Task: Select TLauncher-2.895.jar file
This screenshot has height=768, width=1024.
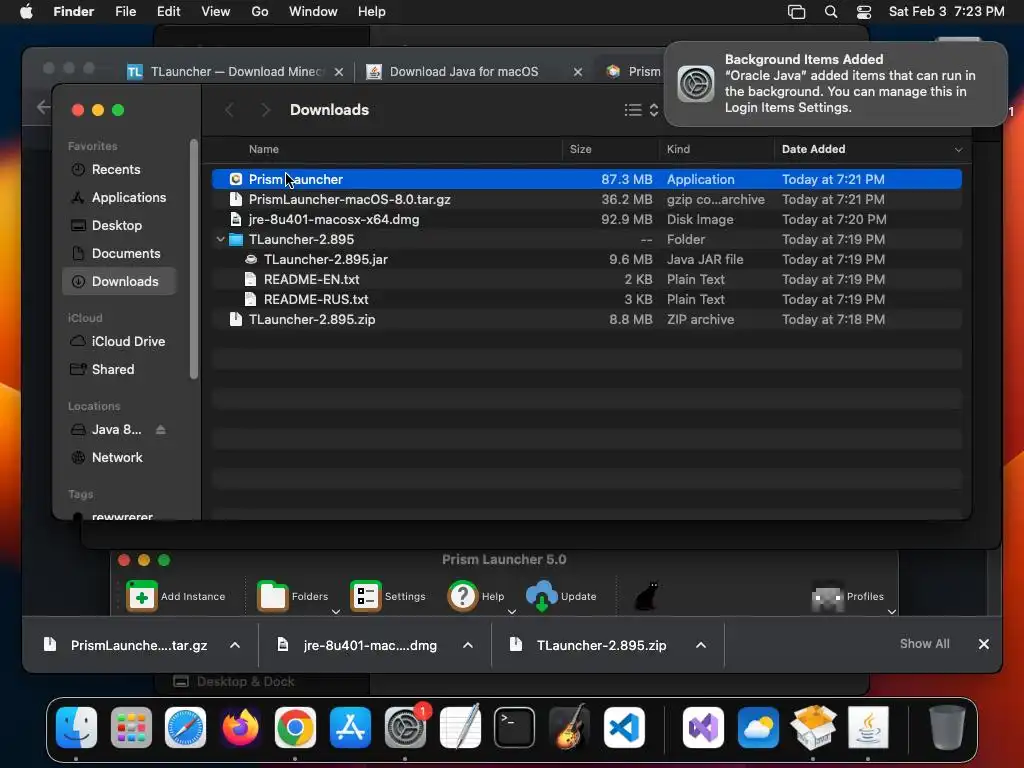Action: pyautogui.click(x=586, y=259)
